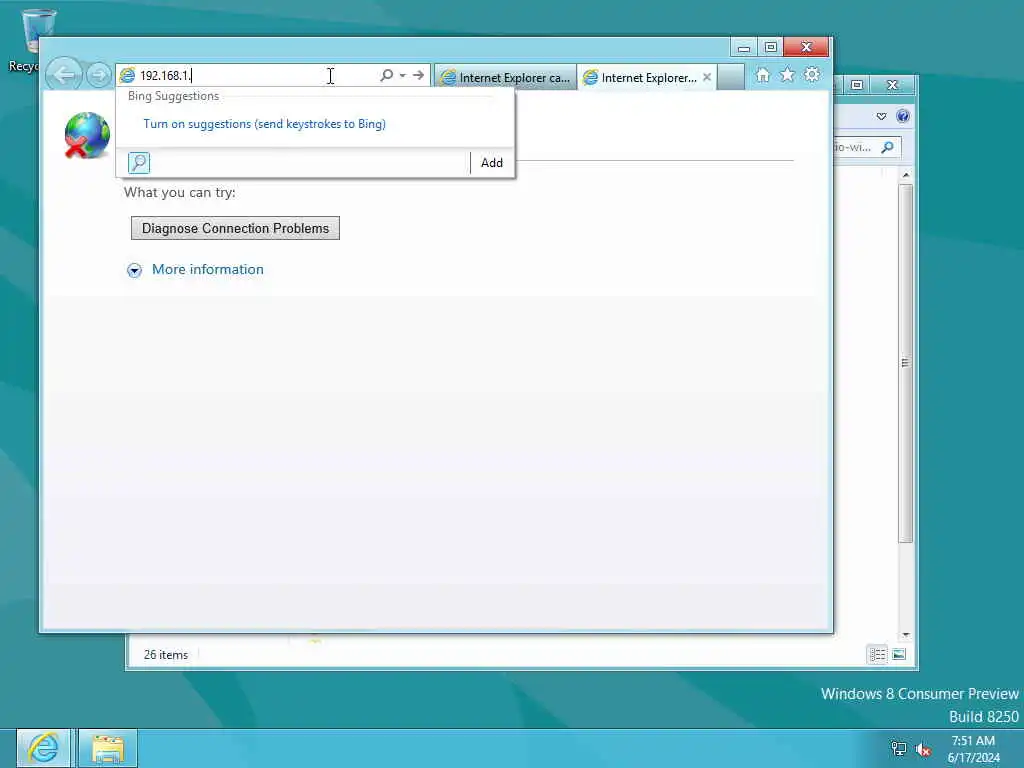Click the site icon beside the address text

pyautogui.click(x=127, y=75)
